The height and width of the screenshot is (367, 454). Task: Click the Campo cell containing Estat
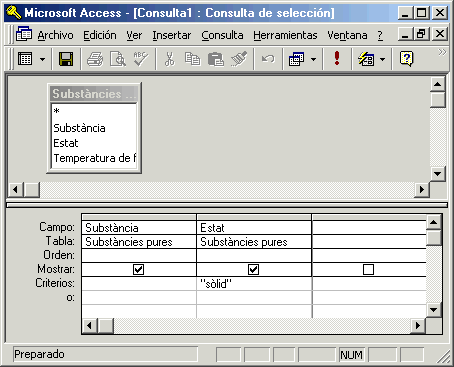(254, 228)
